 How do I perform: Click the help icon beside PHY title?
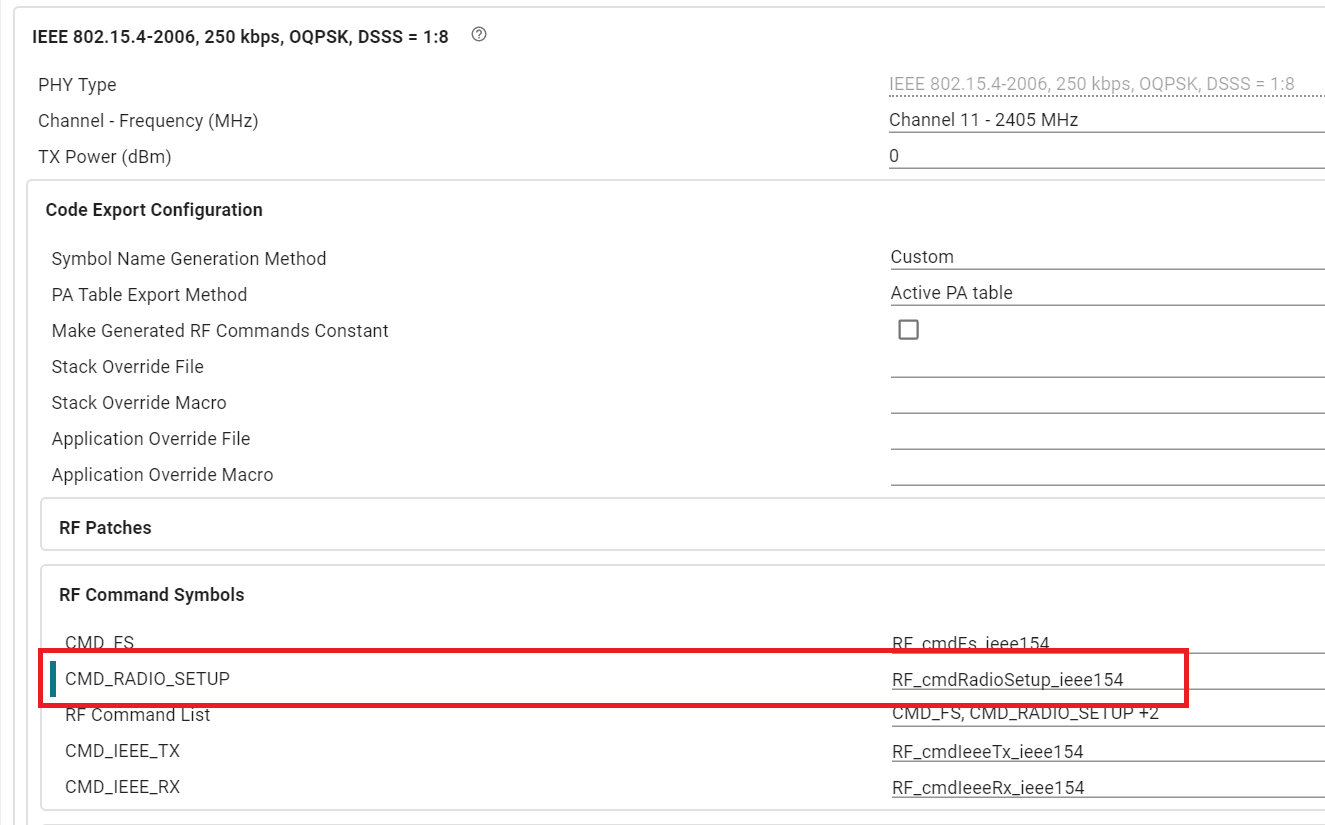pyautogui.click(x=479, y=35)
